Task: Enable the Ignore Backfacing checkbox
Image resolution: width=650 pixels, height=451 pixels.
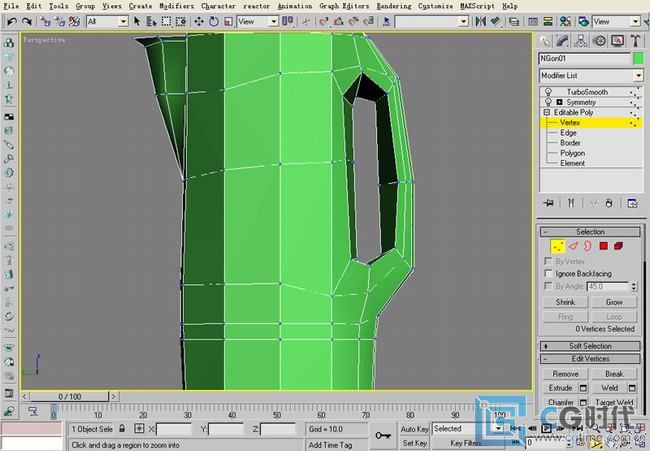Action: click(548, 273)
